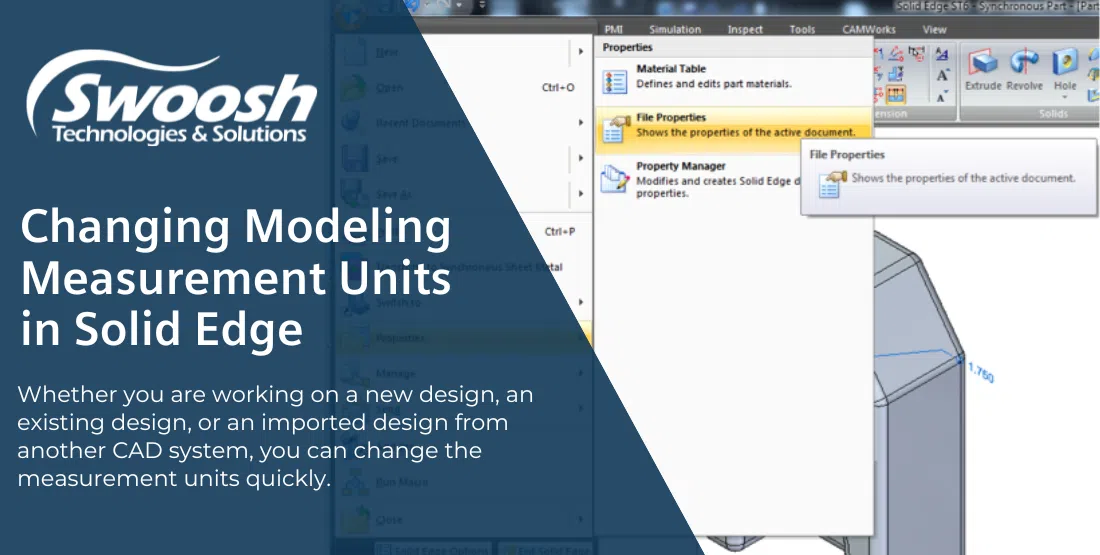The height and width of the screenshot is (555, 1100).
Task: Click the Open menu item
Action: click(x=463, y=88)
